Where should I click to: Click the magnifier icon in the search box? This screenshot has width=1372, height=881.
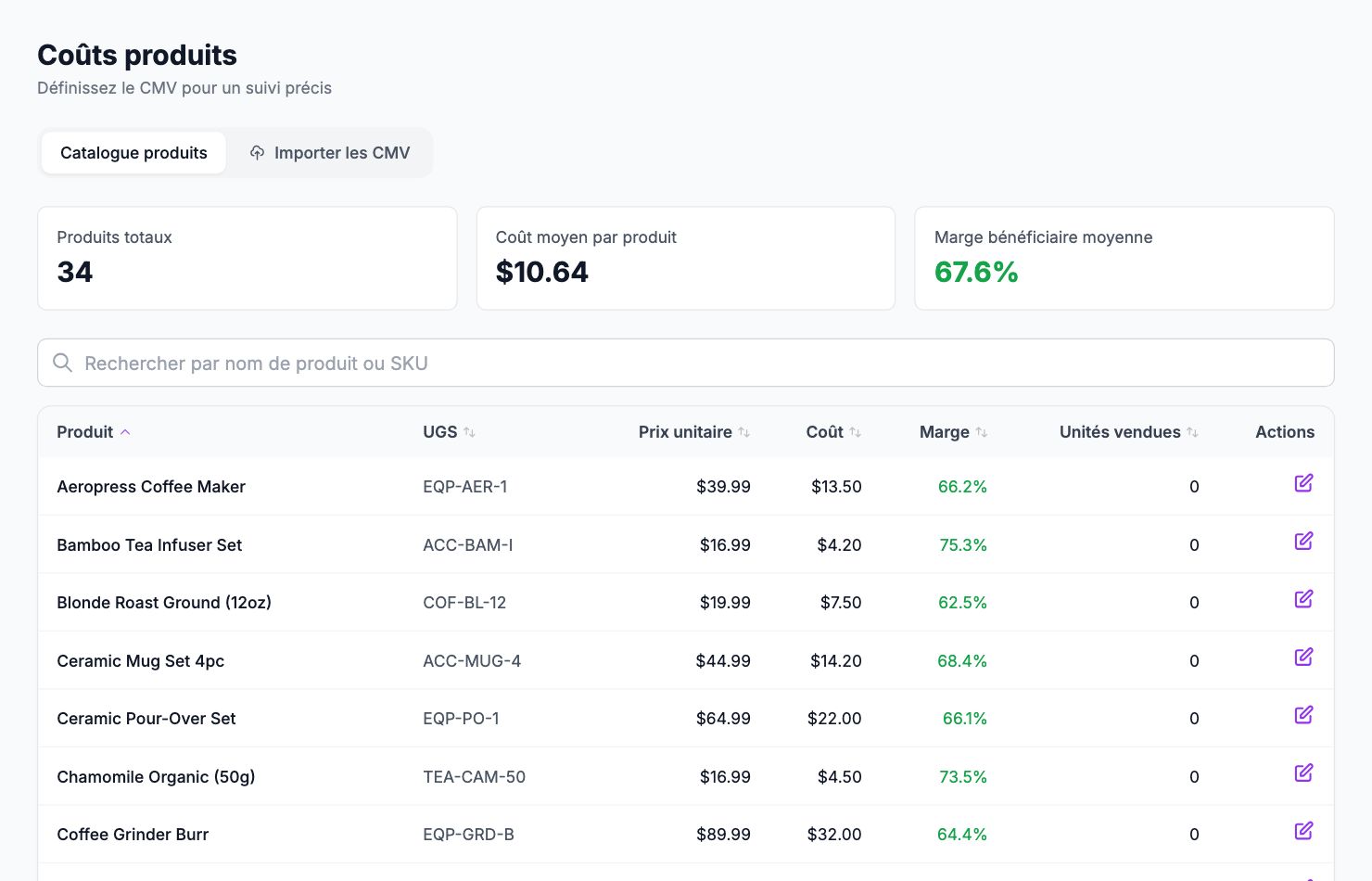point(62,363)
